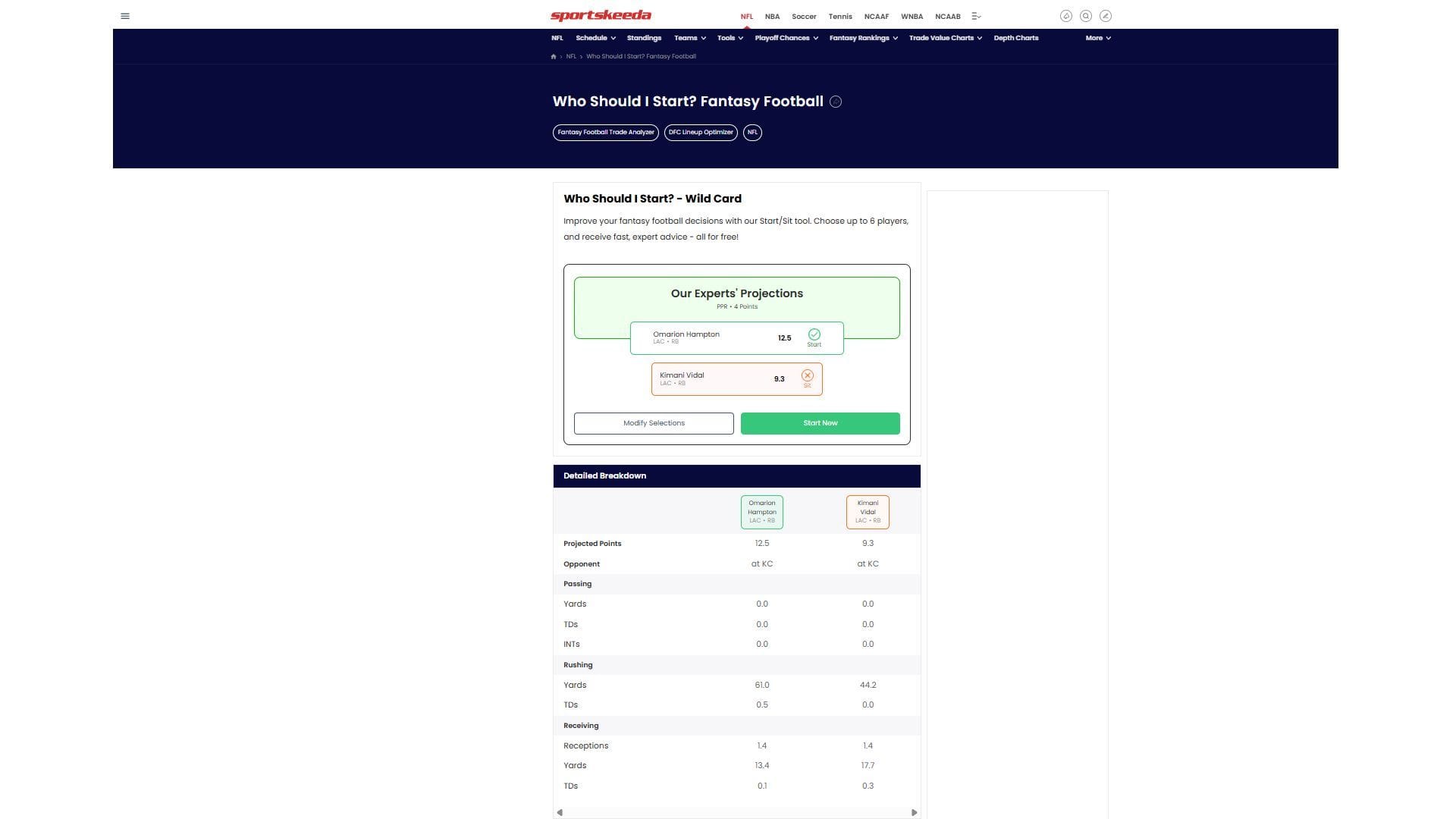Click the Sportskeeda logo
Screen dimensions: 1456x819
tap(601, 16)
